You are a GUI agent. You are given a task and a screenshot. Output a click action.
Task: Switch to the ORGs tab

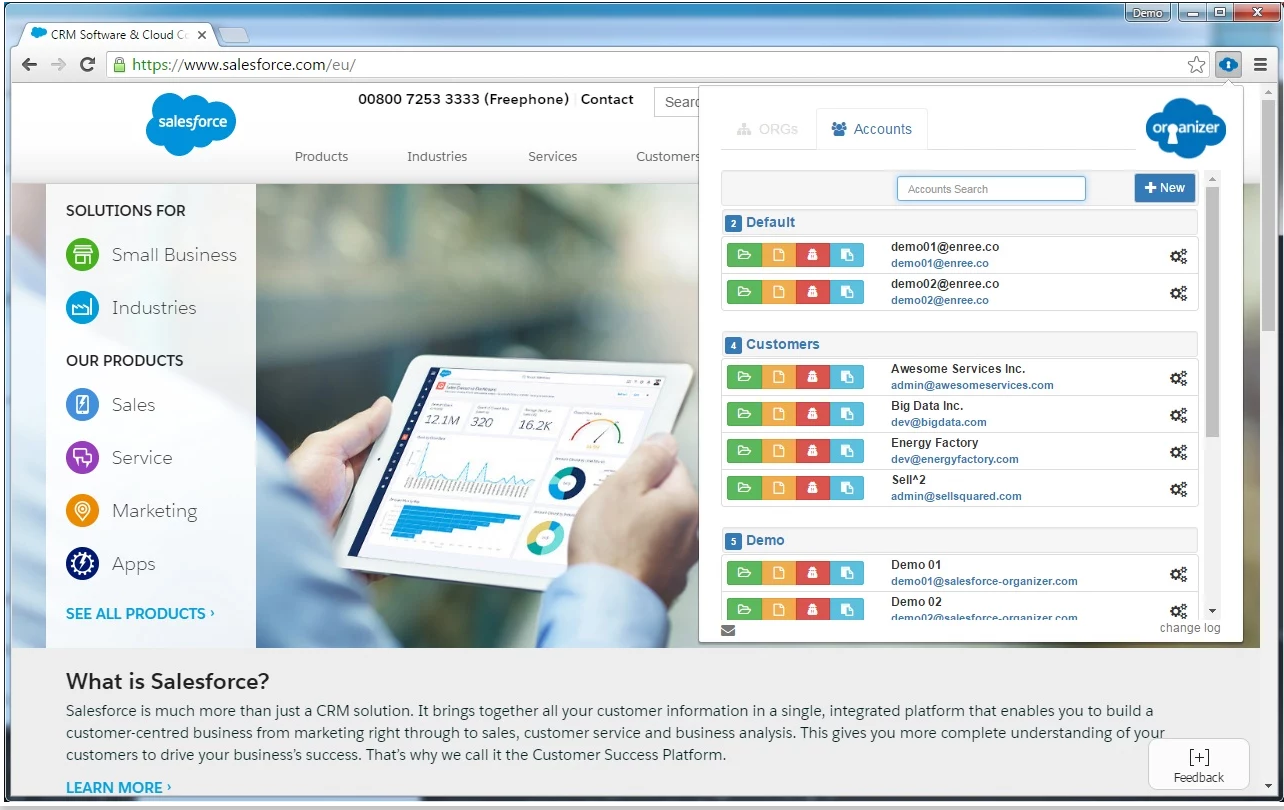768,129
